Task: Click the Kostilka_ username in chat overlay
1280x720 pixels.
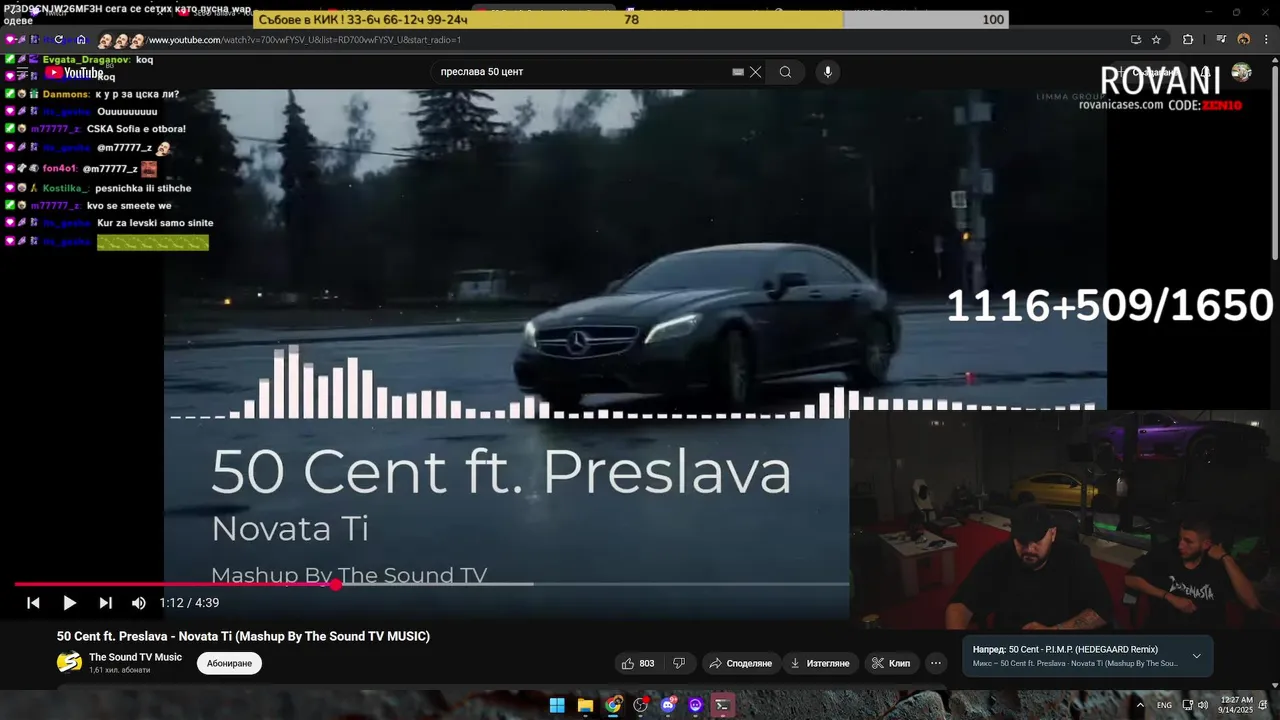Action: point(66,188)
